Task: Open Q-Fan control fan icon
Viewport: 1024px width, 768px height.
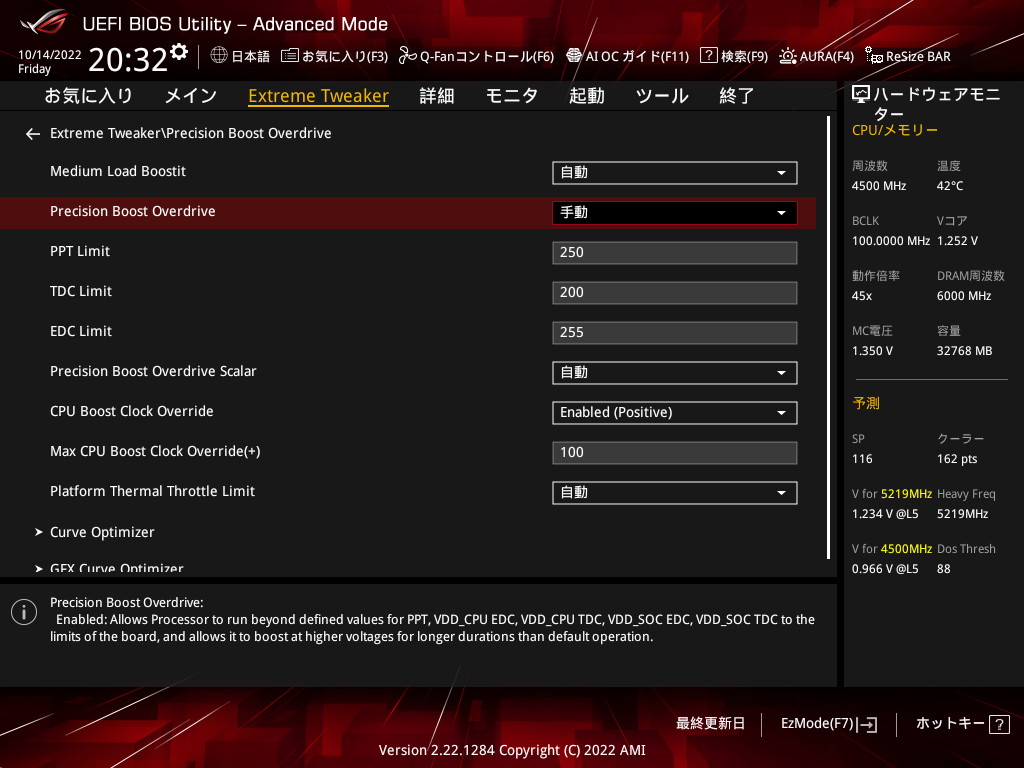Action: [x=408, y=56]
